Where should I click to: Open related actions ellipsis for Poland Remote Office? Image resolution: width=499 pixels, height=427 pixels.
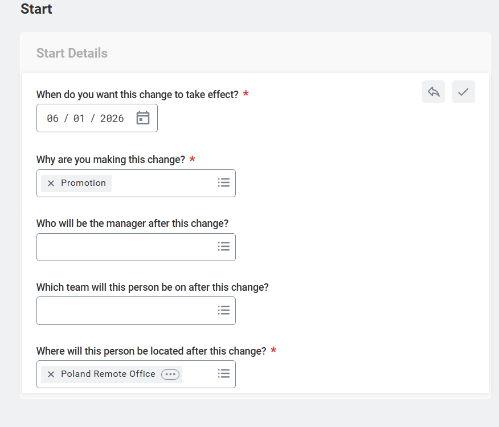[170, 374]
